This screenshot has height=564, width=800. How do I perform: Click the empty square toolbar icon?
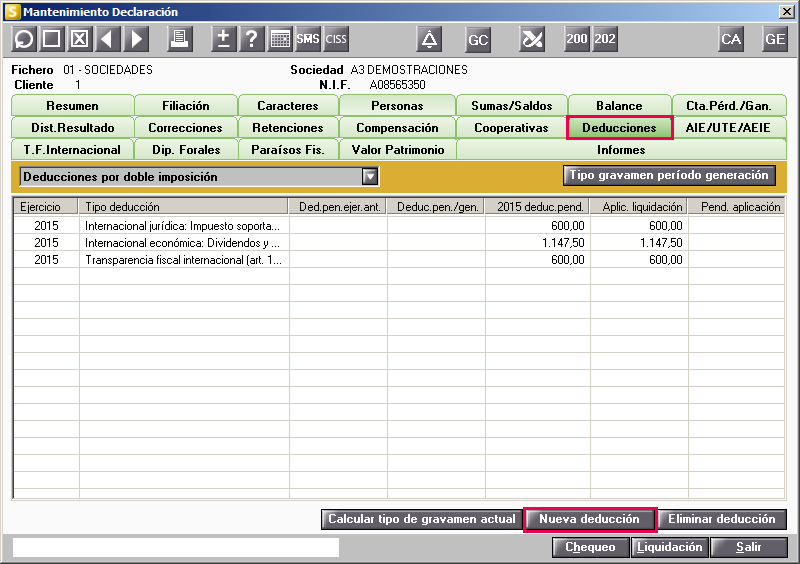pos(52,39)
